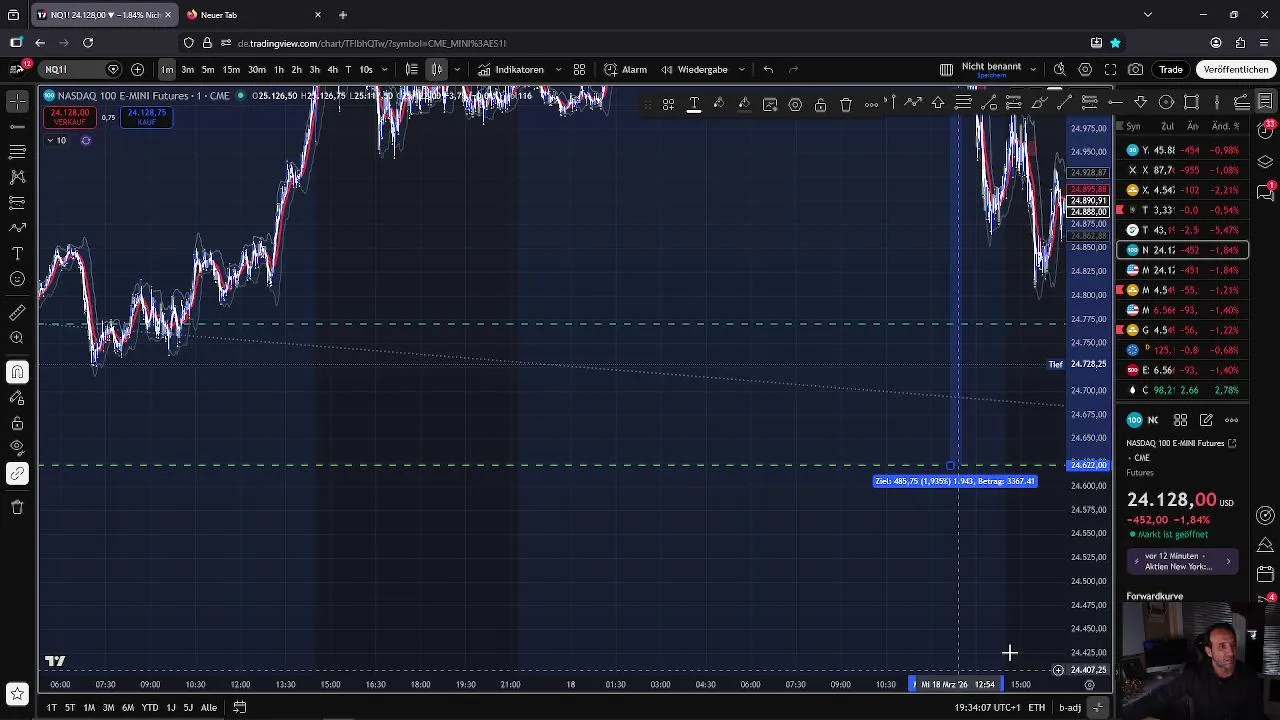Viewport: 1280px width, 720px height.
Task: Open more options ellipsis in floating toolbar
Action: coord(872,104)
